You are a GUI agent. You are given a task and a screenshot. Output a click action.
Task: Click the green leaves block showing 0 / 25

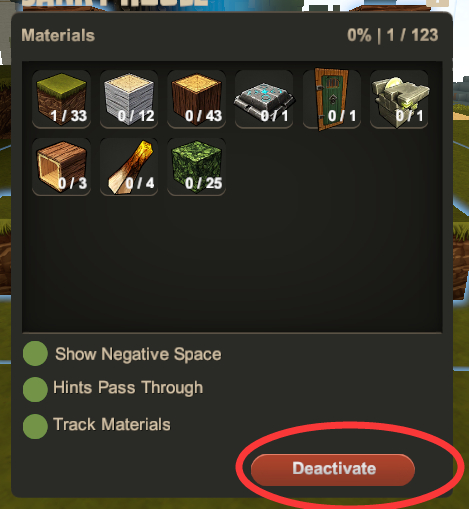[x=196, y=167]
